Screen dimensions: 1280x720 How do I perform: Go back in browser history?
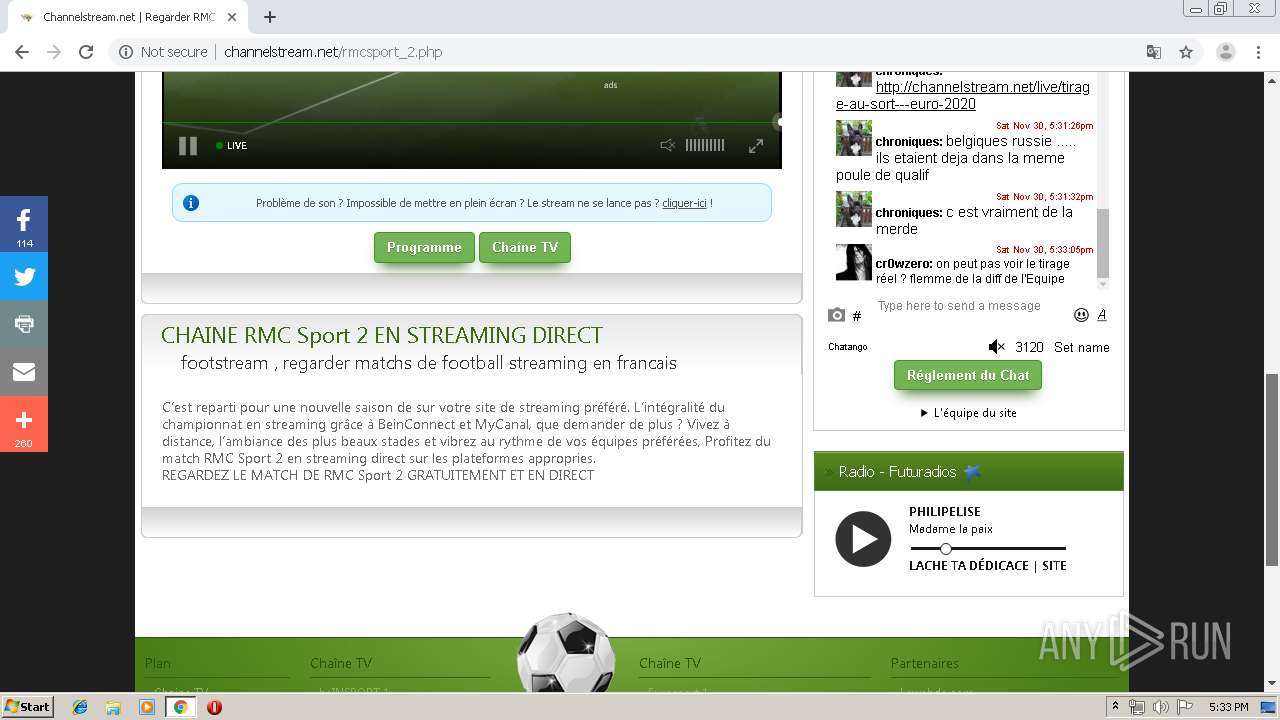coord(22,52)
